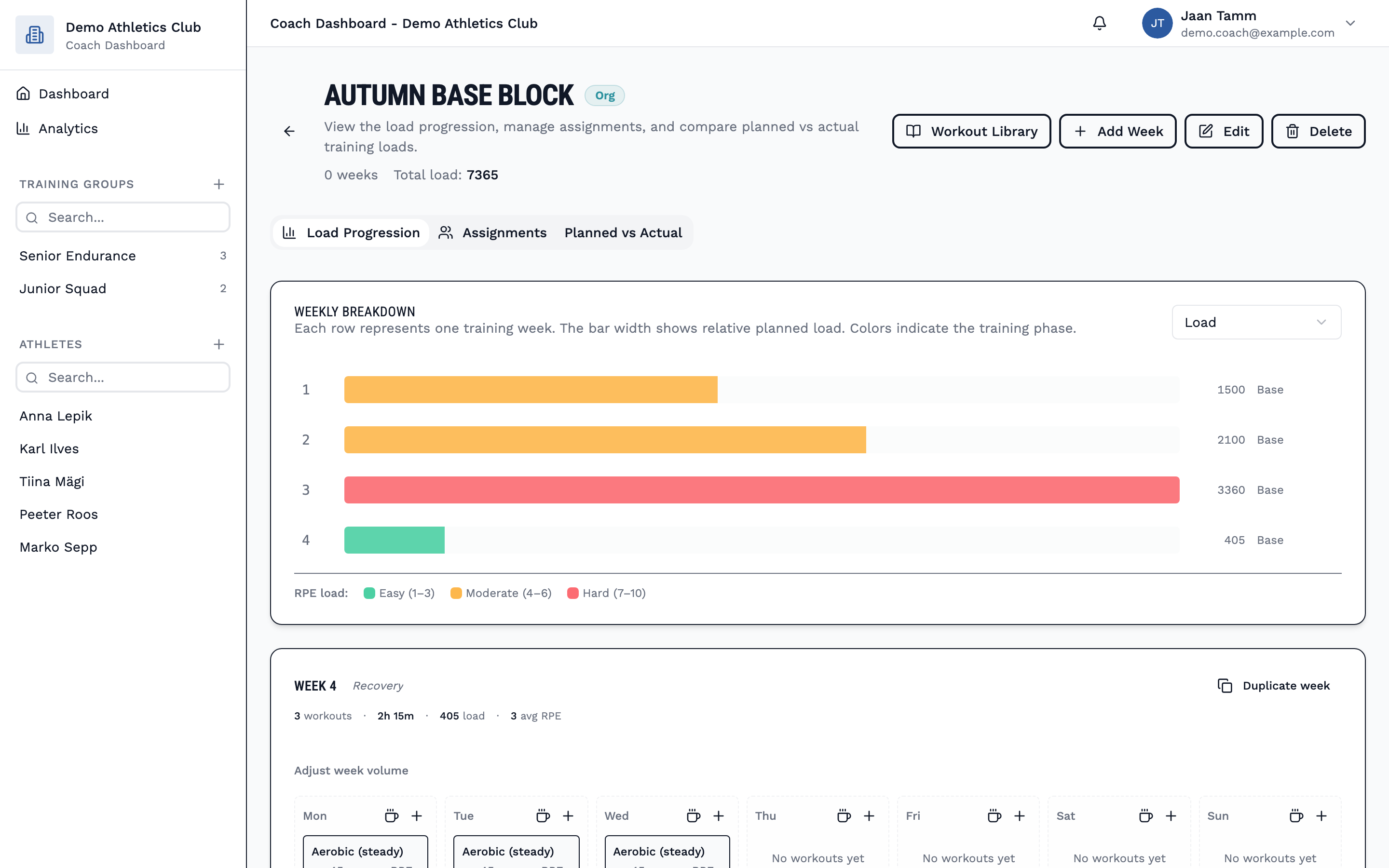Mark Wednesday as rest day

(694, 816)
